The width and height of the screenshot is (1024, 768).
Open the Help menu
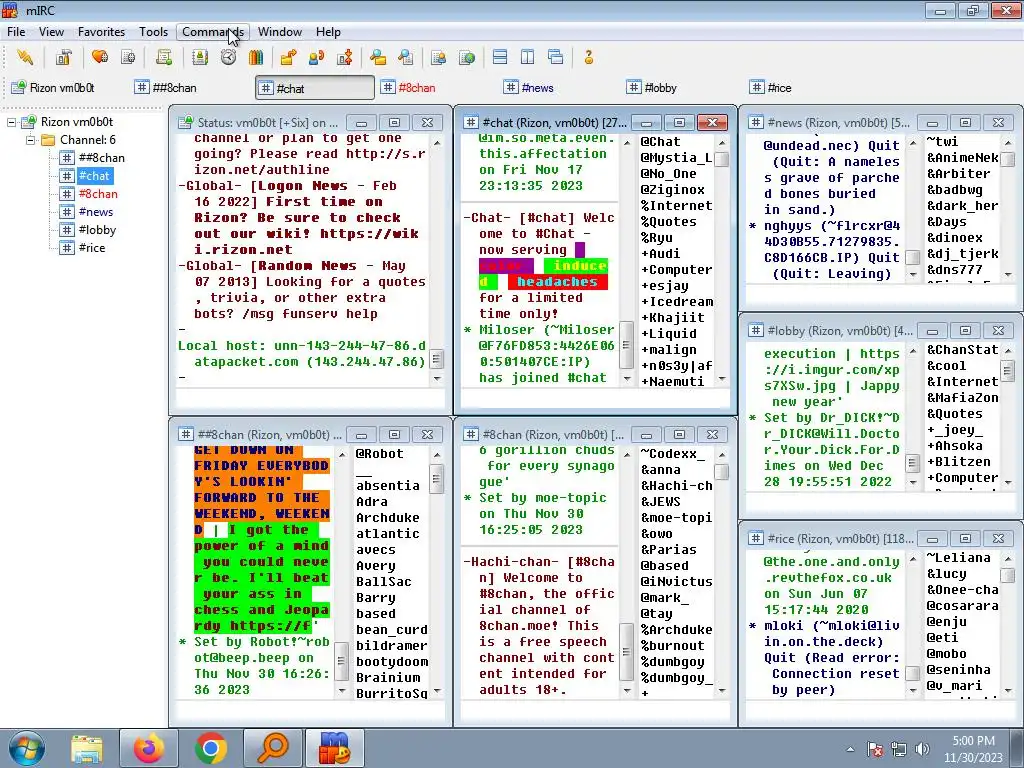click(328, 31)
